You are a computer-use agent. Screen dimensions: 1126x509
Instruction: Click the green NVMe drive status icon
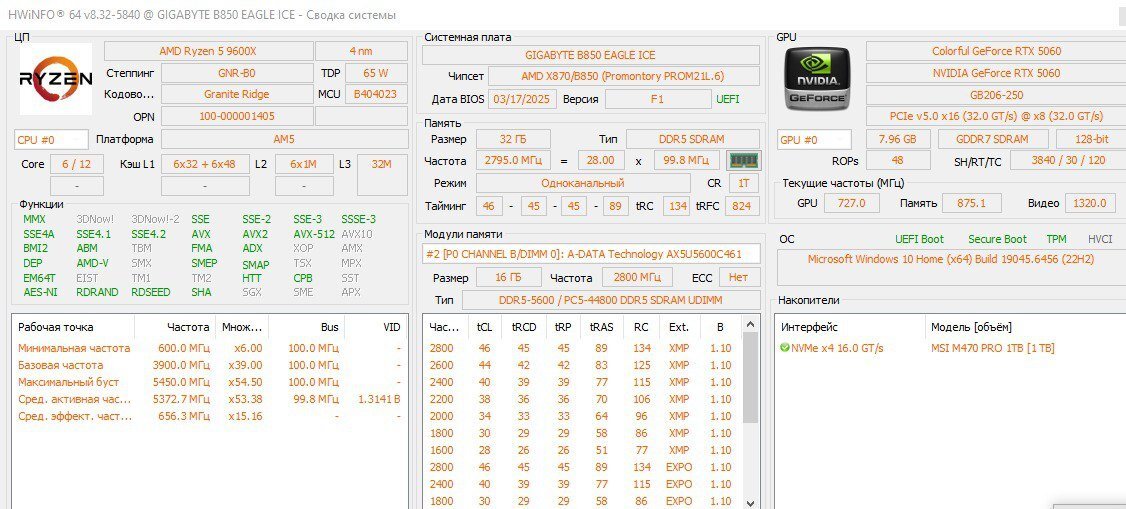785,348
